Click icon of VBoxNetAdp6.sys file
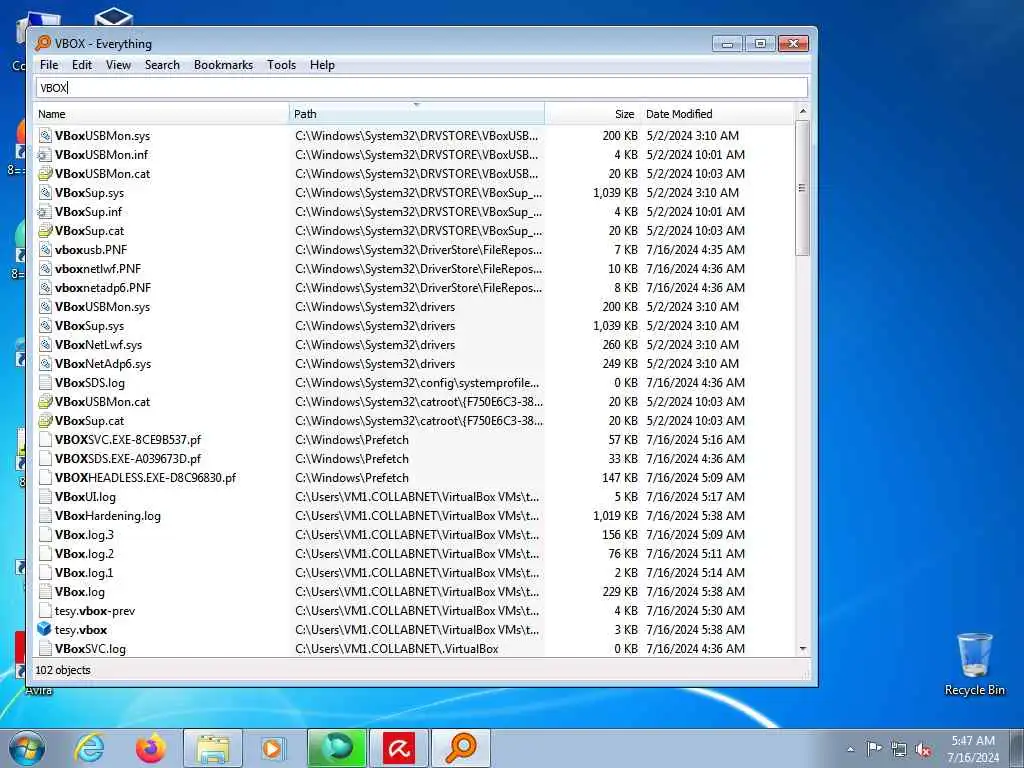 (x=44, y=364)
